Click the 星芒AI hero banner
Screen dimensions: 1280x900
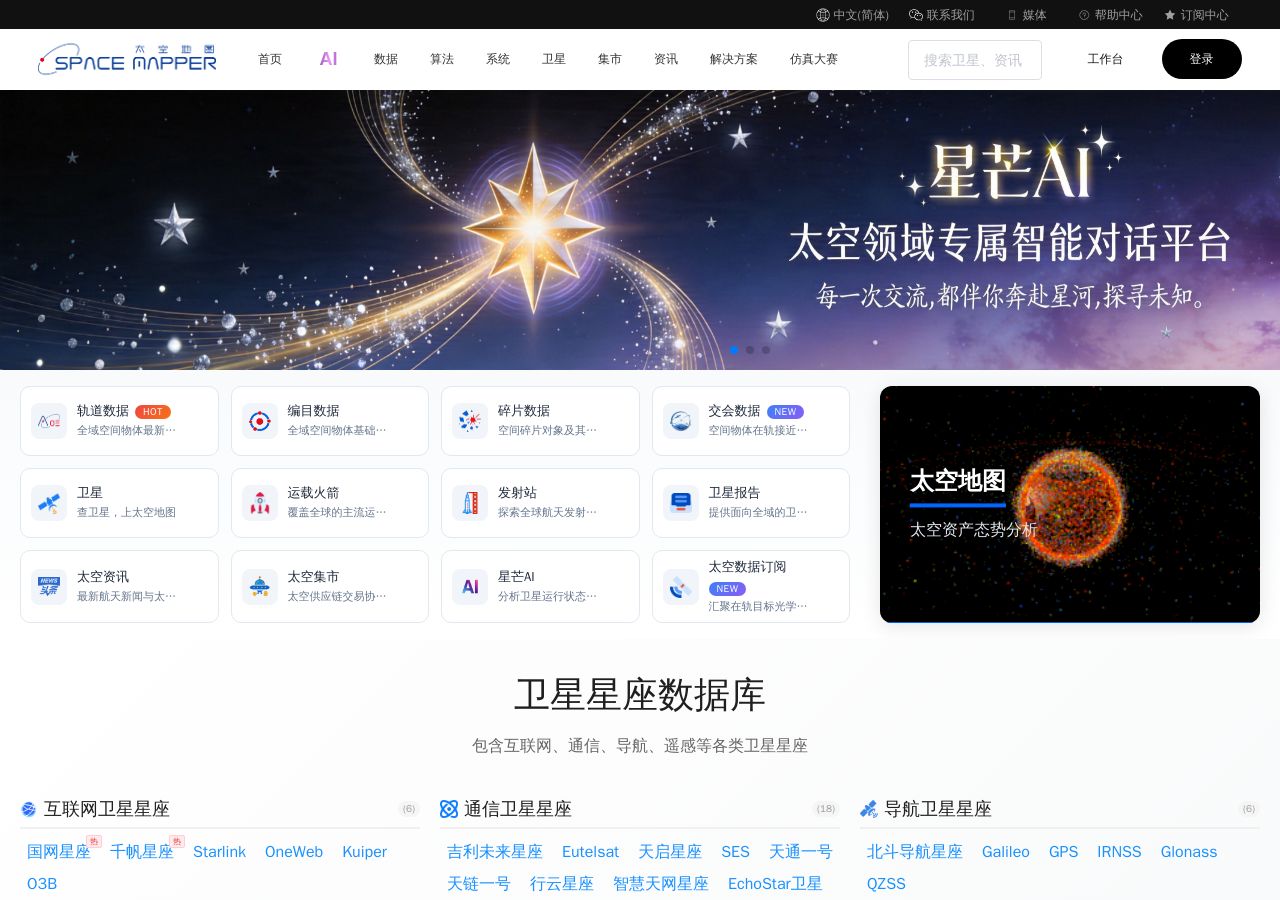click(640, 230)
